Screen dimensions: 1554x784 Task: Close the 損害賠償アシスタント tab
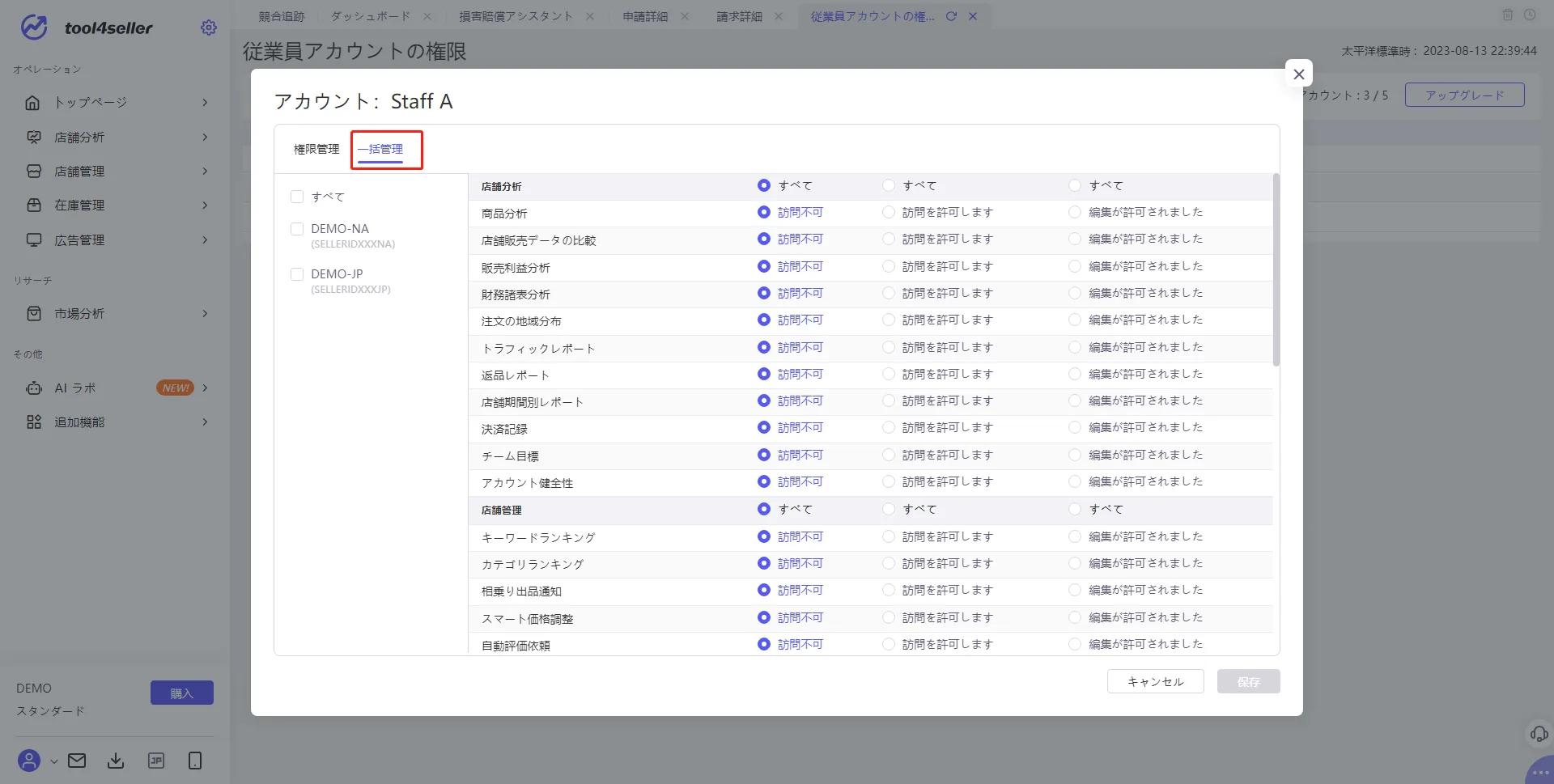point(590,16)
